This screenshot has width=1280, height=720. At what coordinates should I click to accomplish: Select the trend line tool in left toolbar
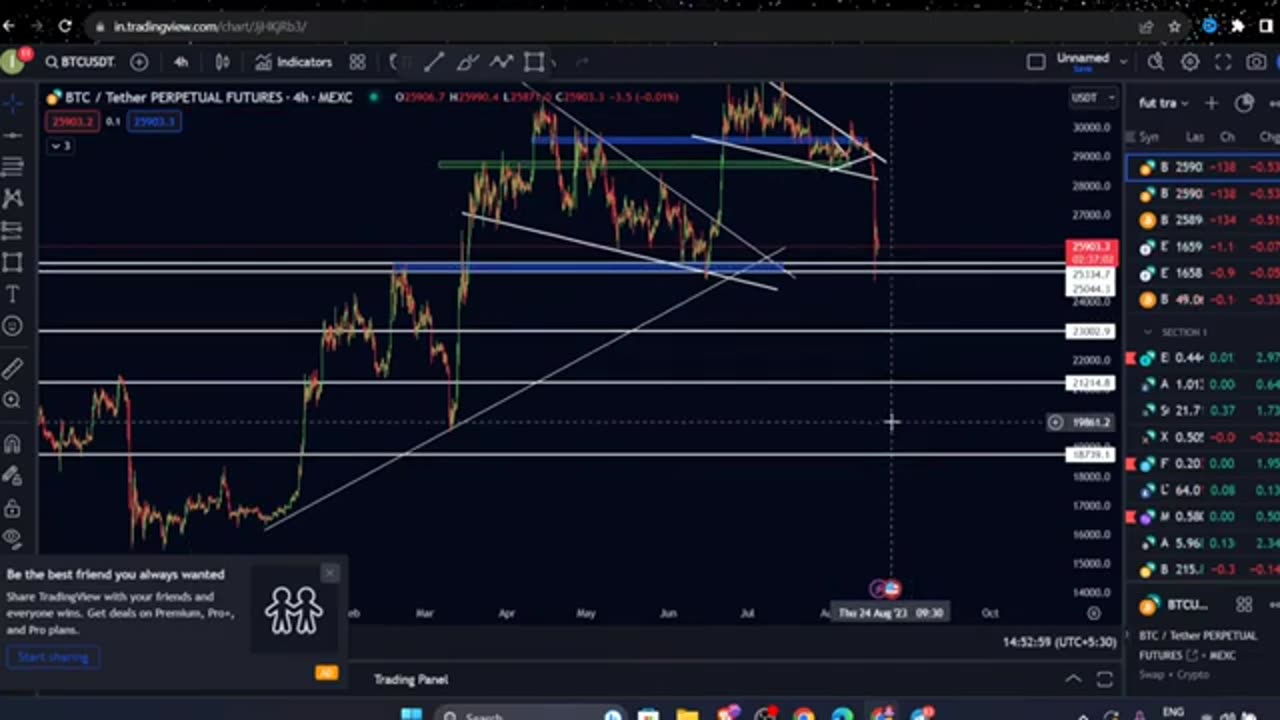pos(12,134)
